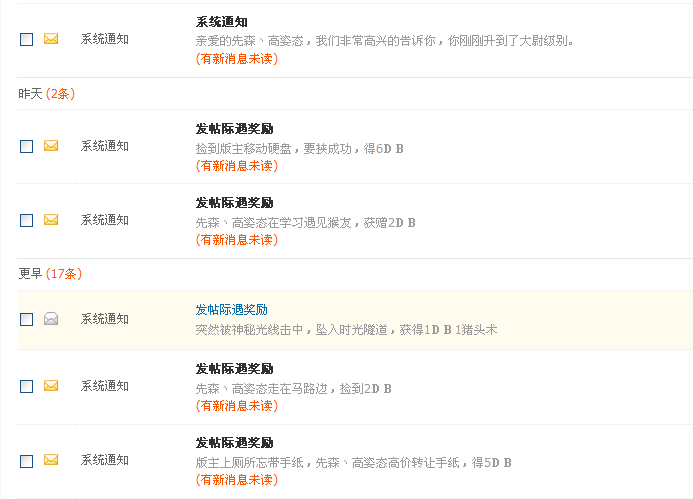Click the 更早 (17条) group header
Screen dimensions: 693x499
(50, 274)
